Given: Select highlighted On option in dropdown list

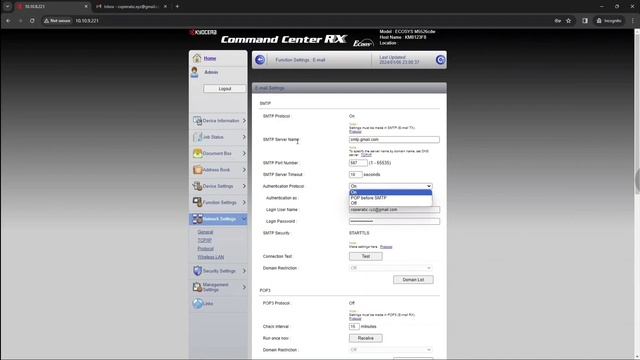Looking at the screenshot, I should [391, 192].
